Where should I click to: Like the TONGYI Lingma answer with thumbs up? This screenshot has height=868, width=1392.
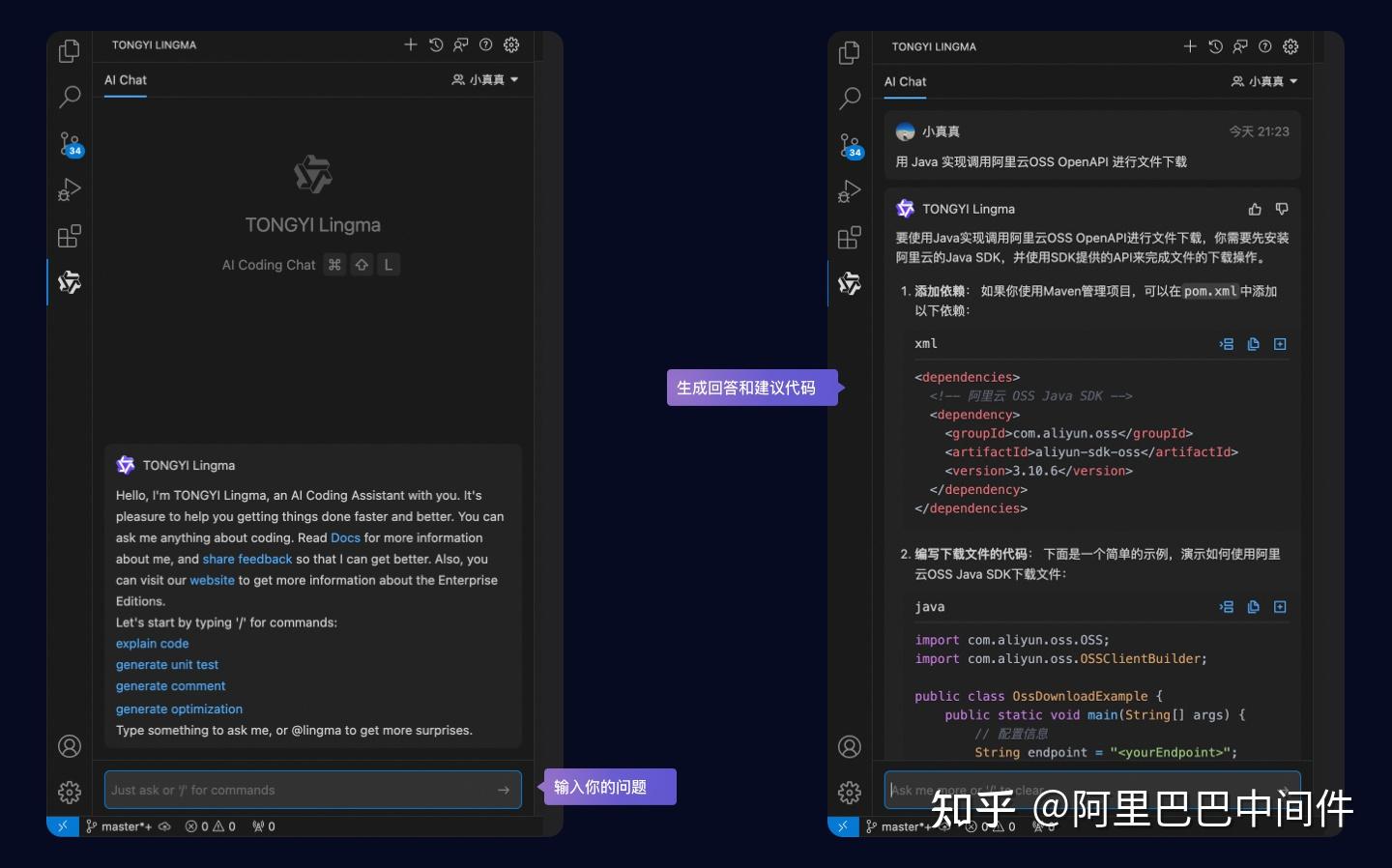pyautogui.click(x=1255, y=209)
